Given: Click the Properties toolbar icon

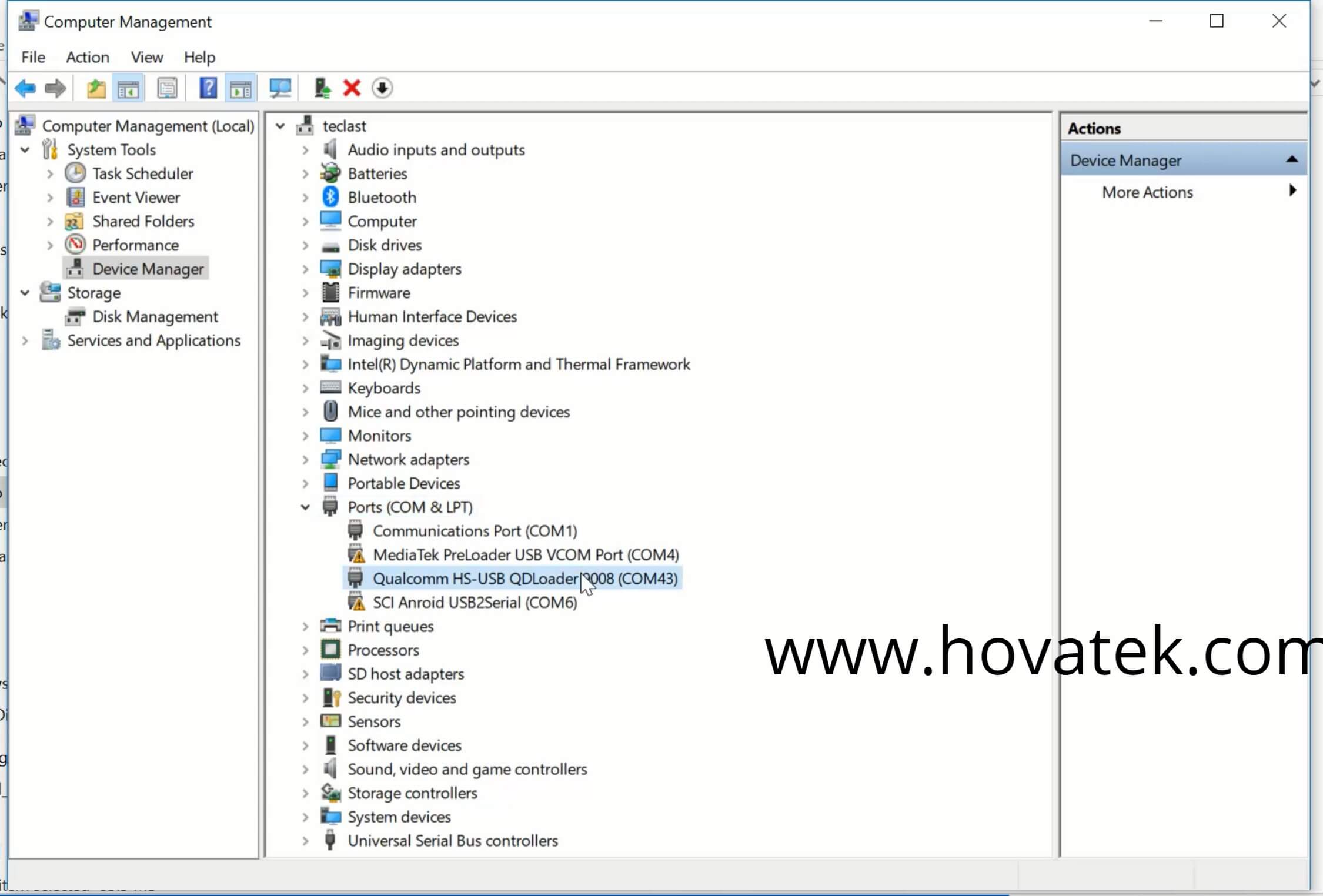Looking at the screenshot, I should pos(167,89).
